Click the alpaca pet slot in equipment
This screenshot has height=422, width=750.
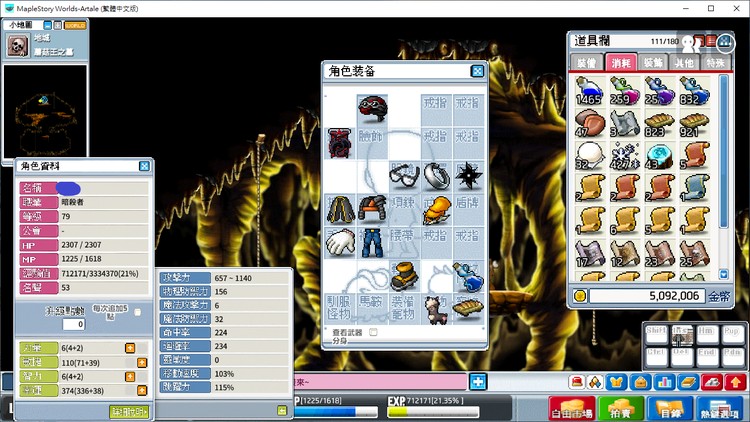[x=436, y=309]
